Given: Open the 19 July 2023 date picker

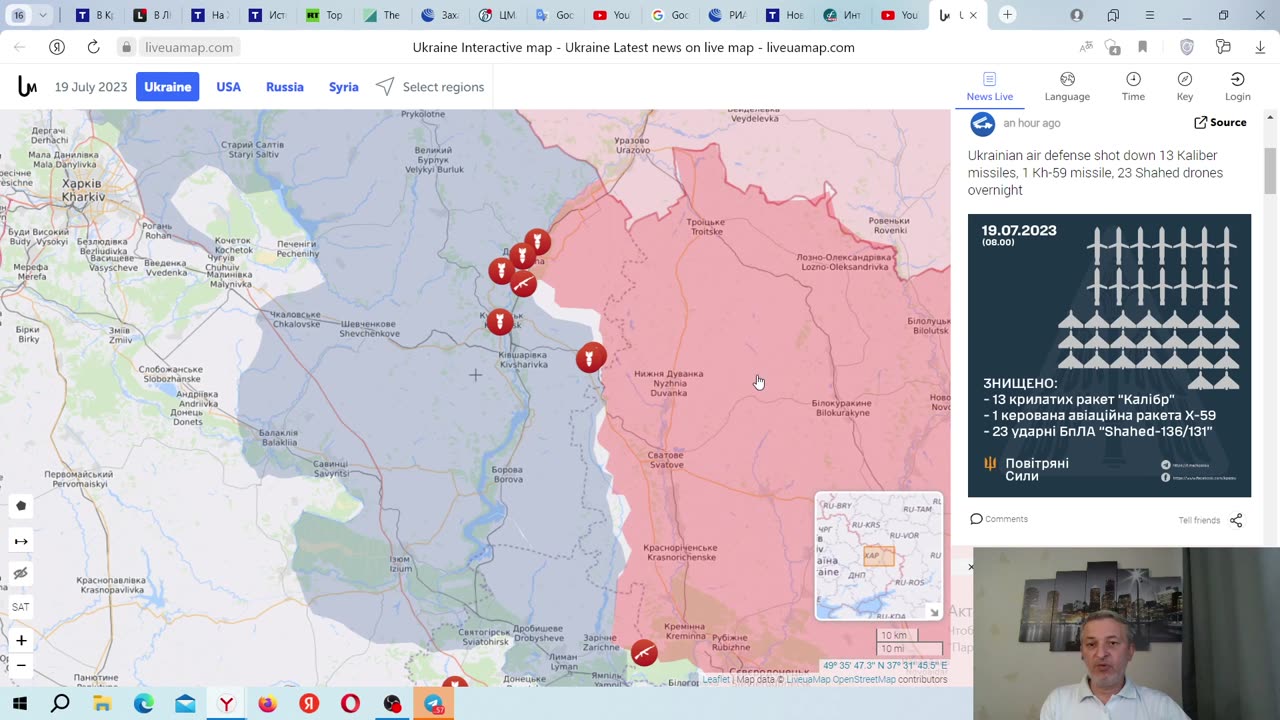Looking at the screenshot, I should [91, 87].
